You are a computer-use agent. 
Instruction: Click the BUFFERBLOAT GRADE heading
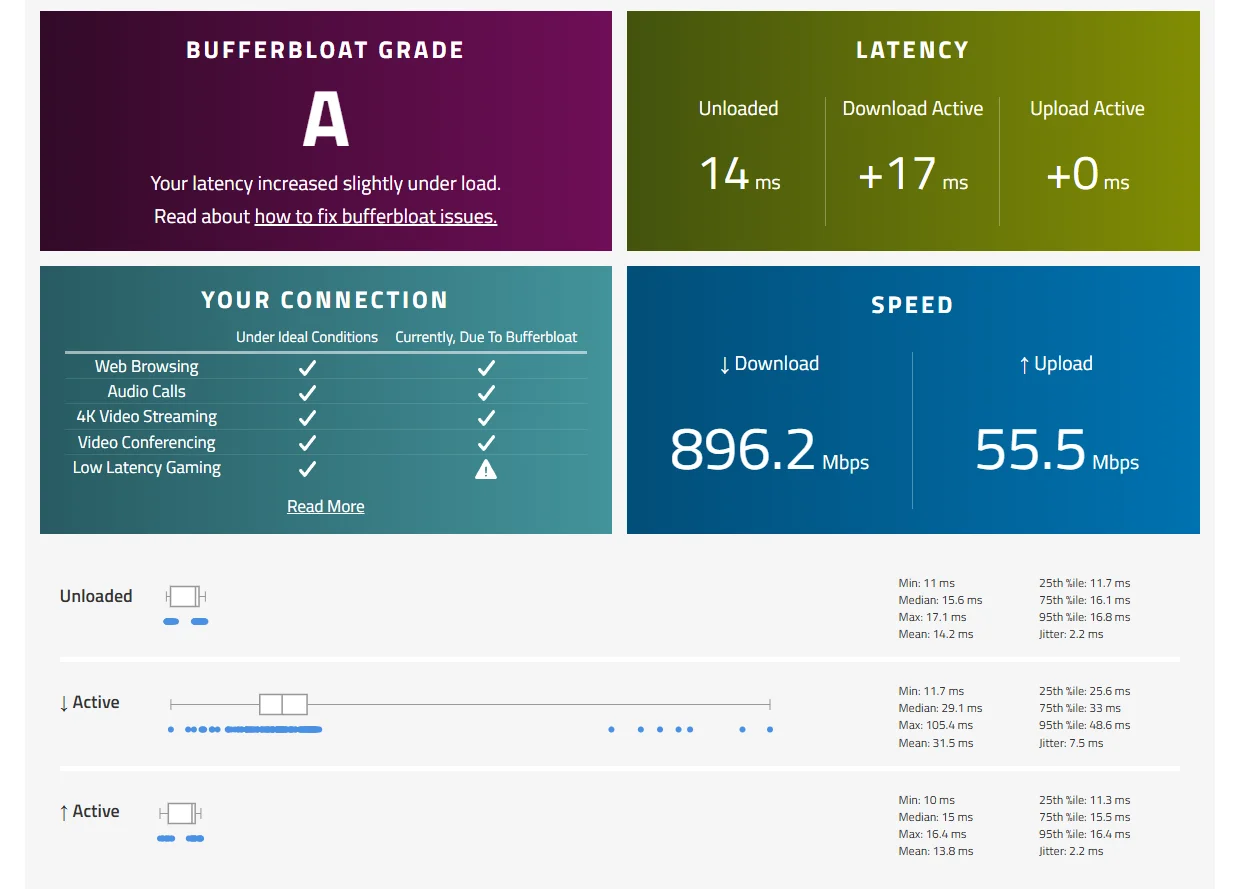[x=325, y=50]
